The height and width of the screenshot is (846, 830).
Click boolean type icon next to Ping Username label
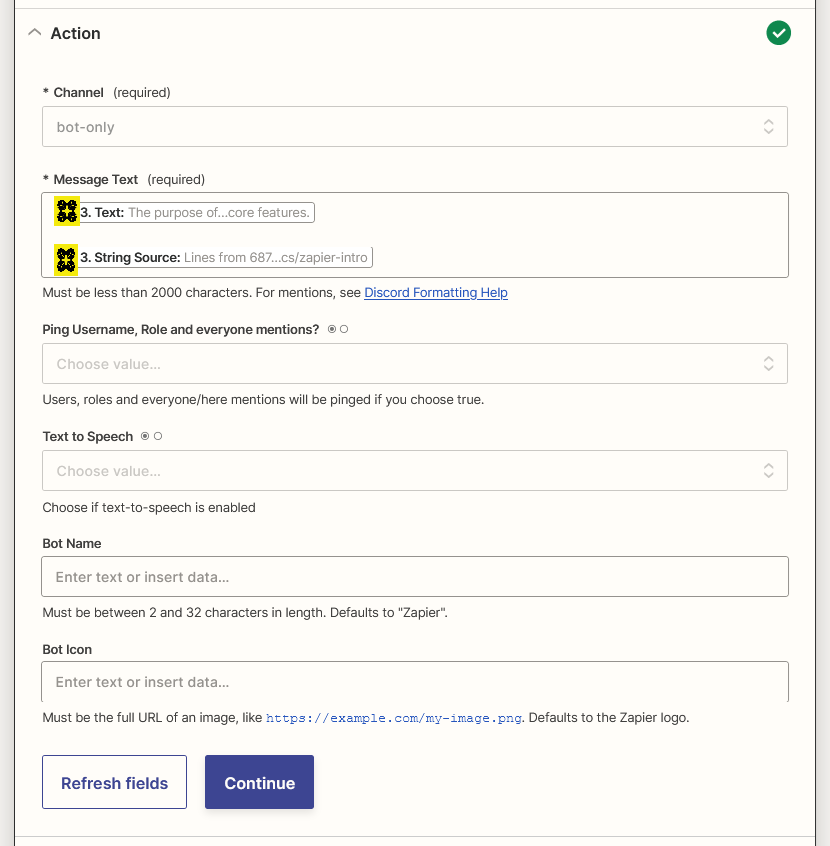(338, 330)
